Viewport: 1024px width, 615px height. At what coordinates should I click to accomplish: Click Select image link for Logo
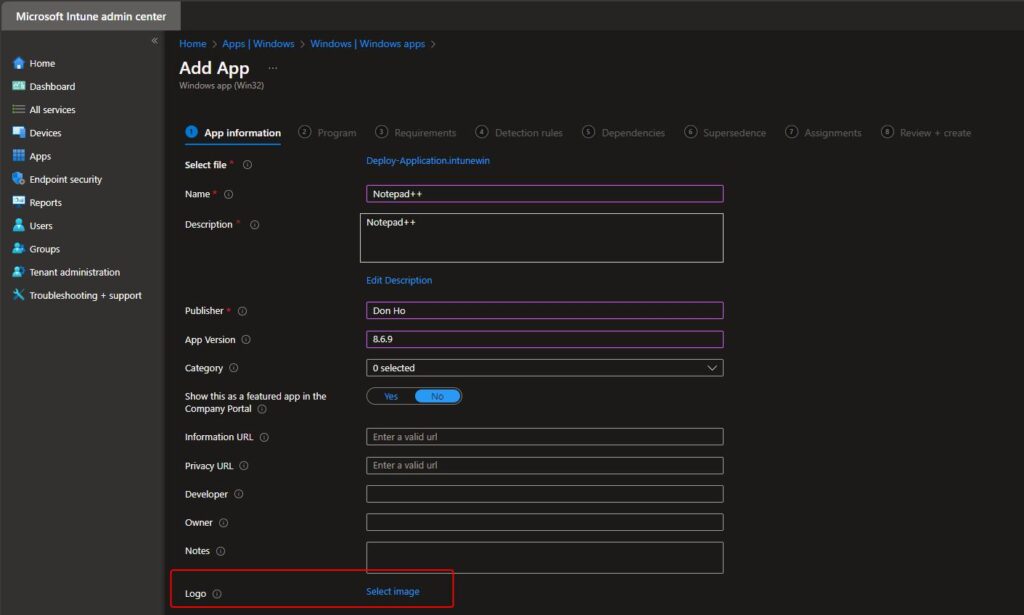[x=392, y=591]
